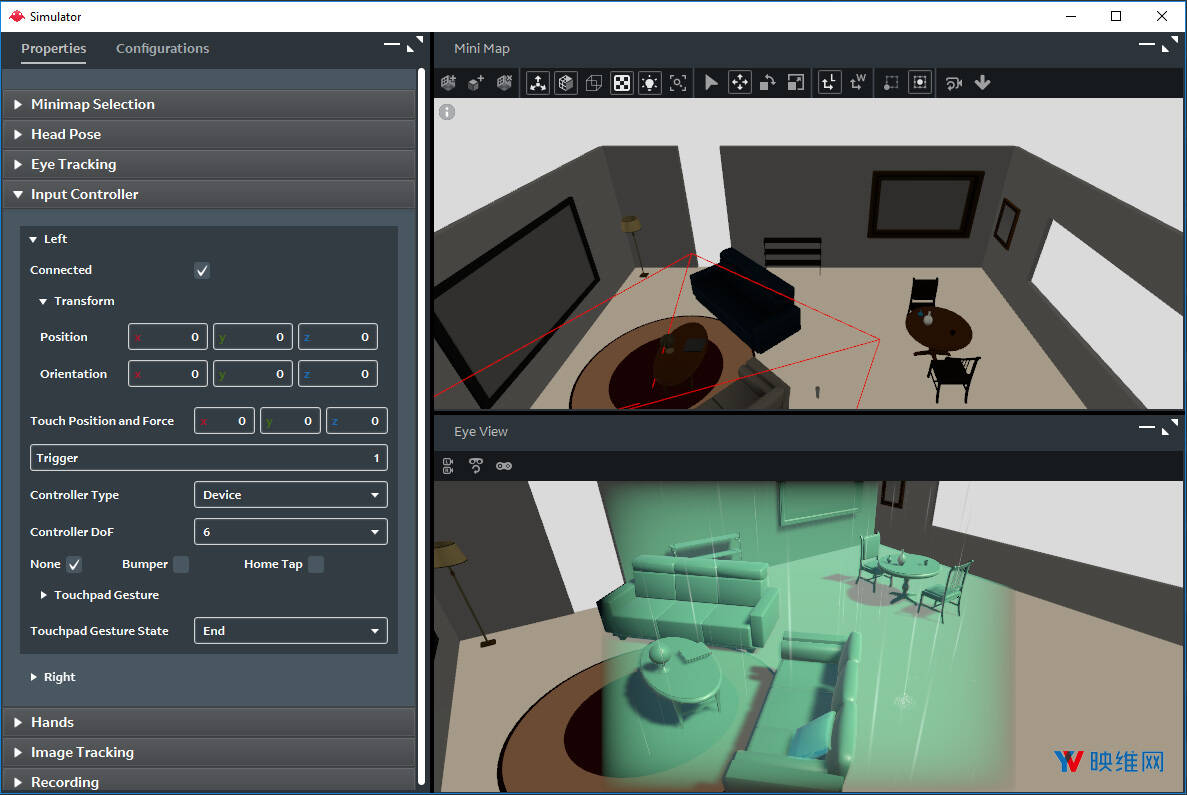Switch to the Configurations tab
Screen dimensions: 1187x795
tap(162, 48)
